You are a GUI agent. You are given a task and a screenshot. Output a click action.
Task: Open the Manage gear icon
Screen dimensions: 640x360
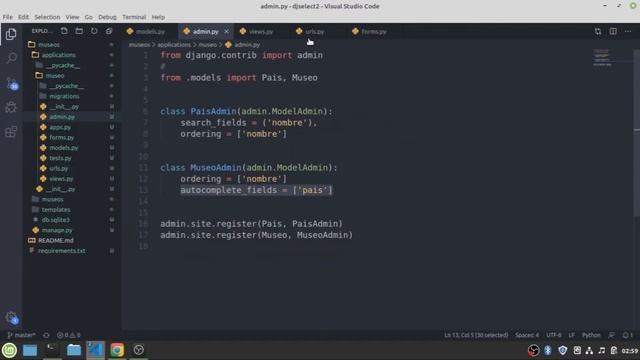tap(11, 318)
